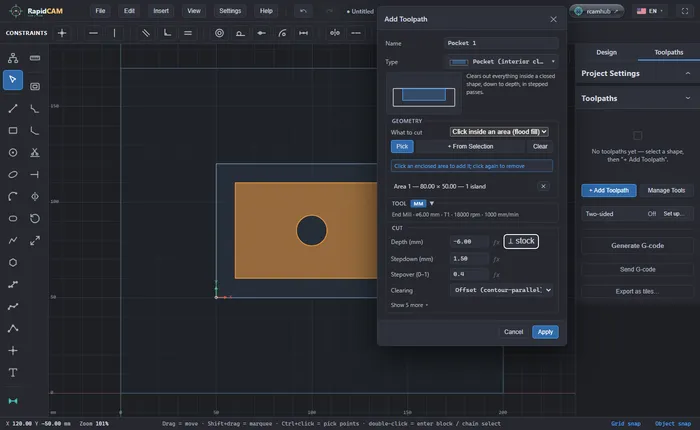The height and width of the screenshot is (430, 700).
Task: Select the Slot (rounded rectangle) tool
Action: click(x=13, y=218)
